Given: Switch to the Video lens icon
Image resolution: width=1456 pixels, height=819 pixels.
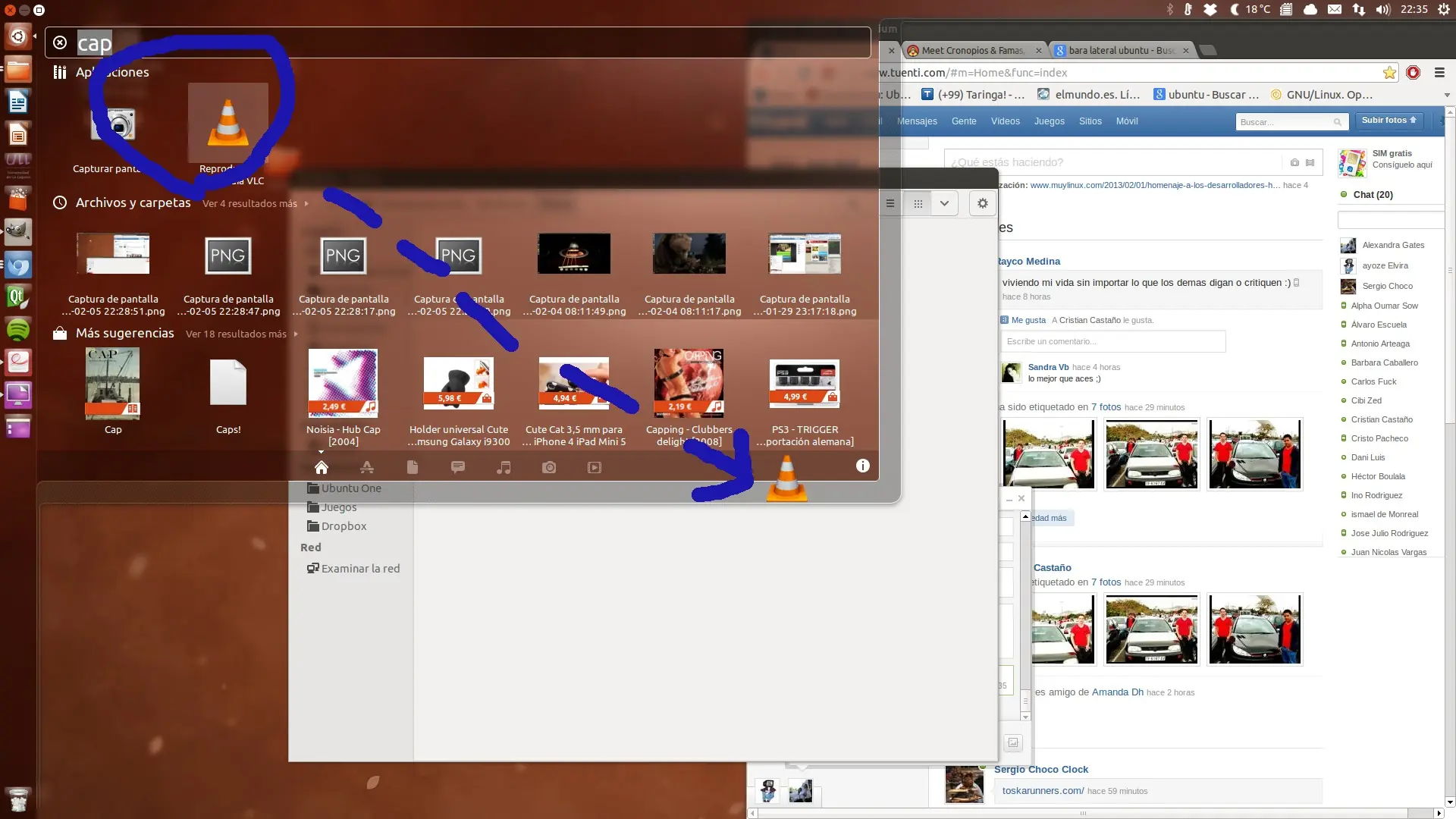Looking at the screenshot, I should coord(595,467).
